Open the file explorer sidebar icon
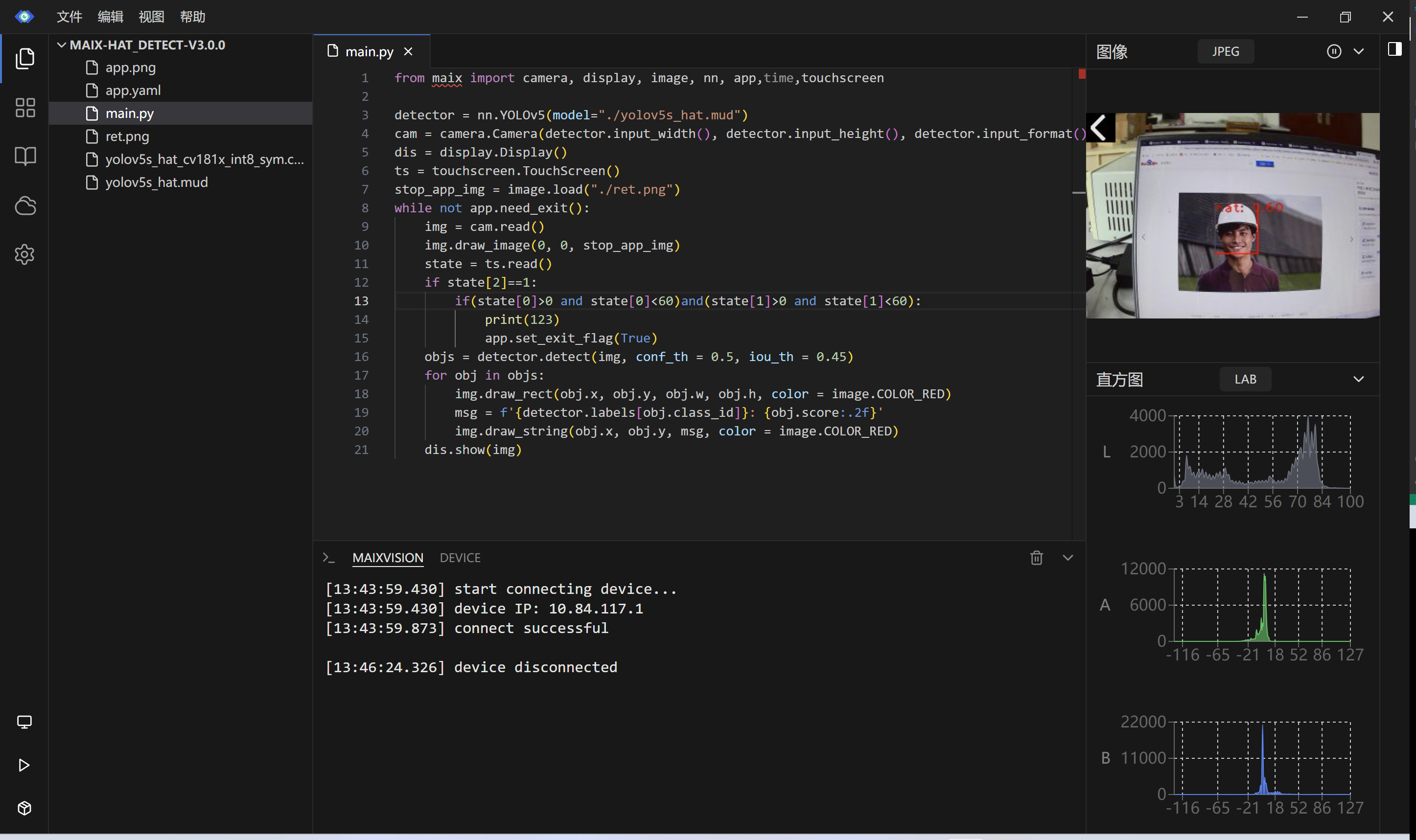 [24, 58]
